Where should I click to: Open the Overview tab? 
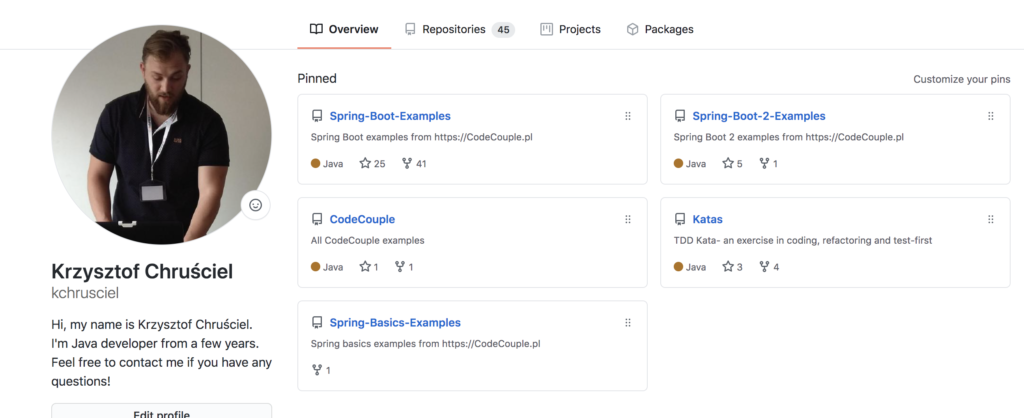[x=344, y=29]
